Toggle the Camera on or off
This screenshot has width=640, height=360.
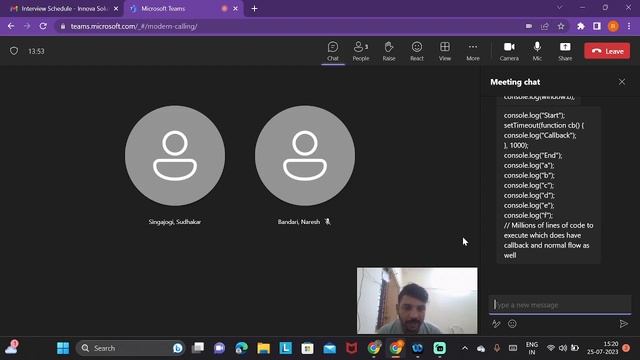[509, 51]
